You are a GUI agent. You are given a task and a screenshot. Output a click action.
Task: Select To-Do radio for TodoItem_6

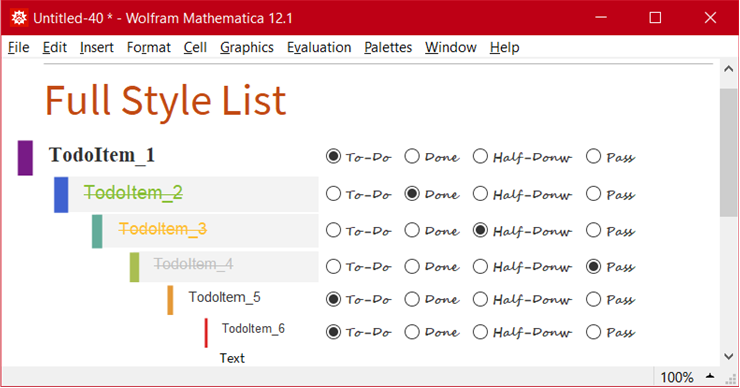pos(333,332)
